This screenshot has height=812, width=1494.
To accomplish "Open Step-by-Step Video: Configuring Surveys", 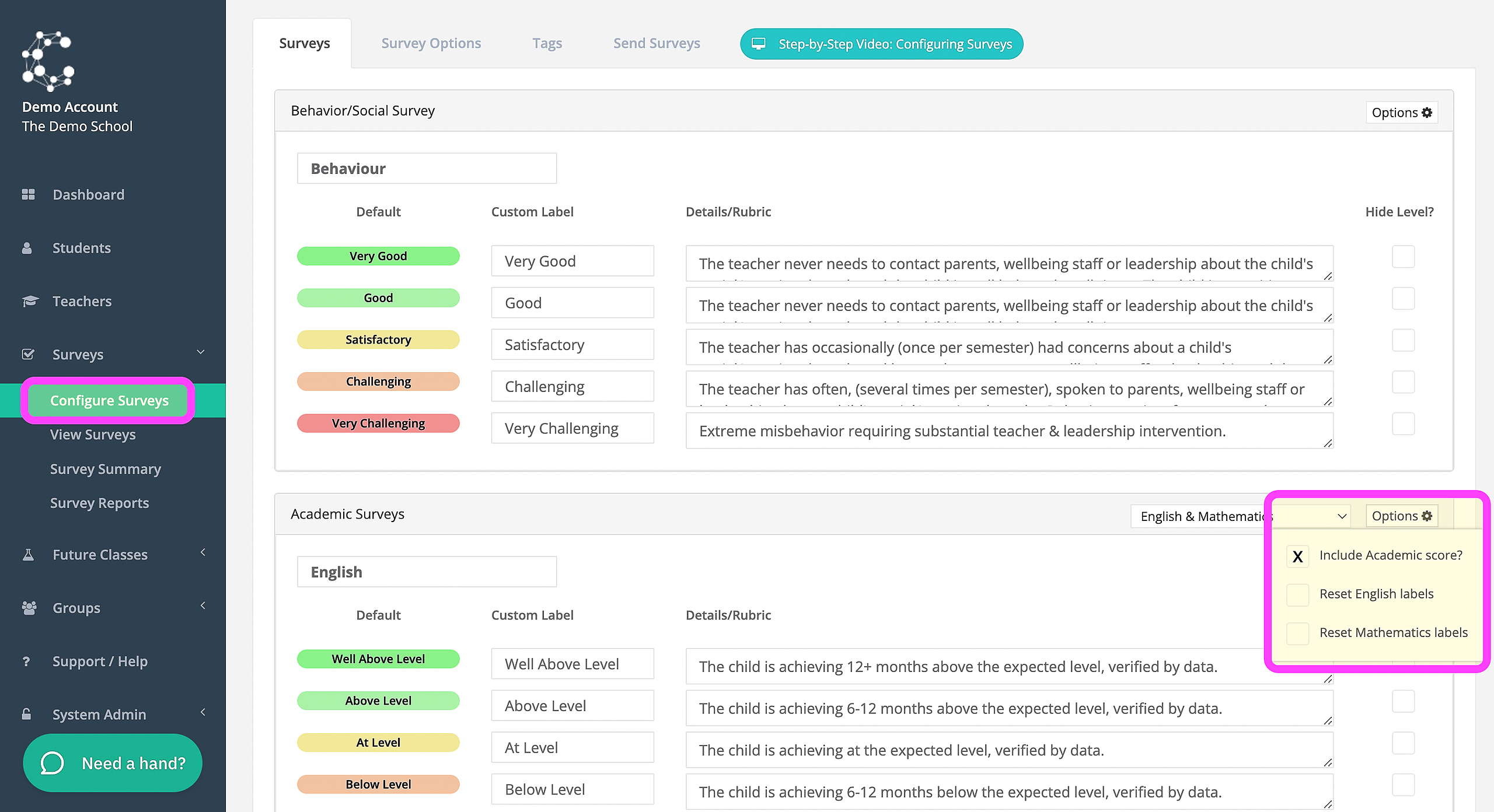I will click(x=881, y=44).
